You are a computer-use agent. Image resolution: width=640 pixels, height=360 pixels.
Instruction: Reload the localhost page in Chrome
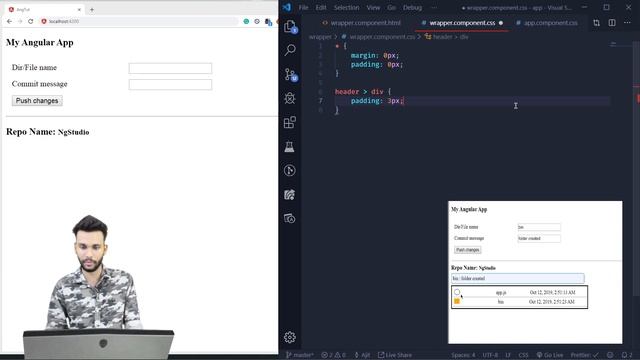pyautogui.click(x=31, y=21)
